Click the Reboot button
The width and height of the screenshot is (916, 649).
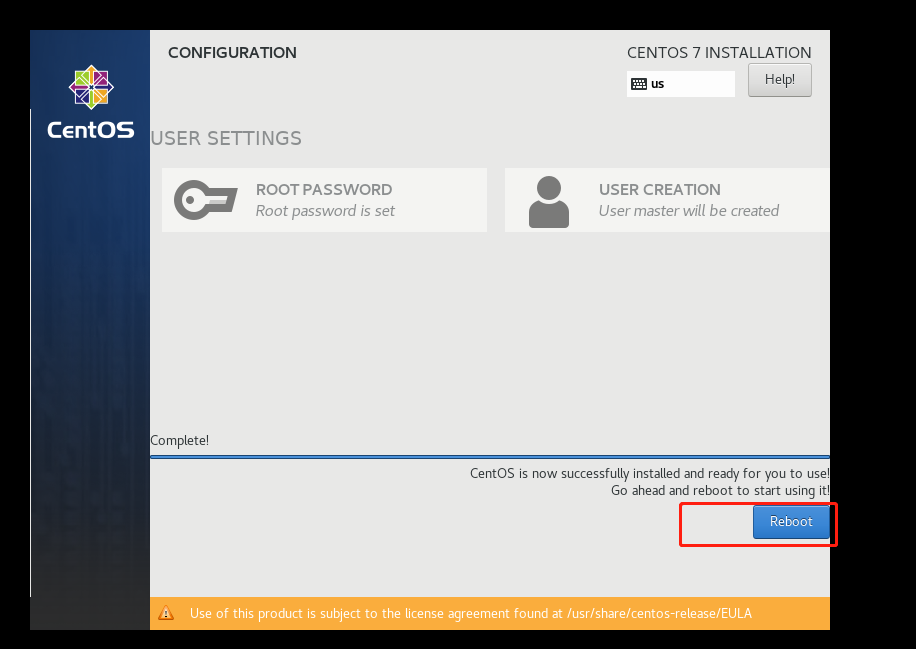coord(791,522)
